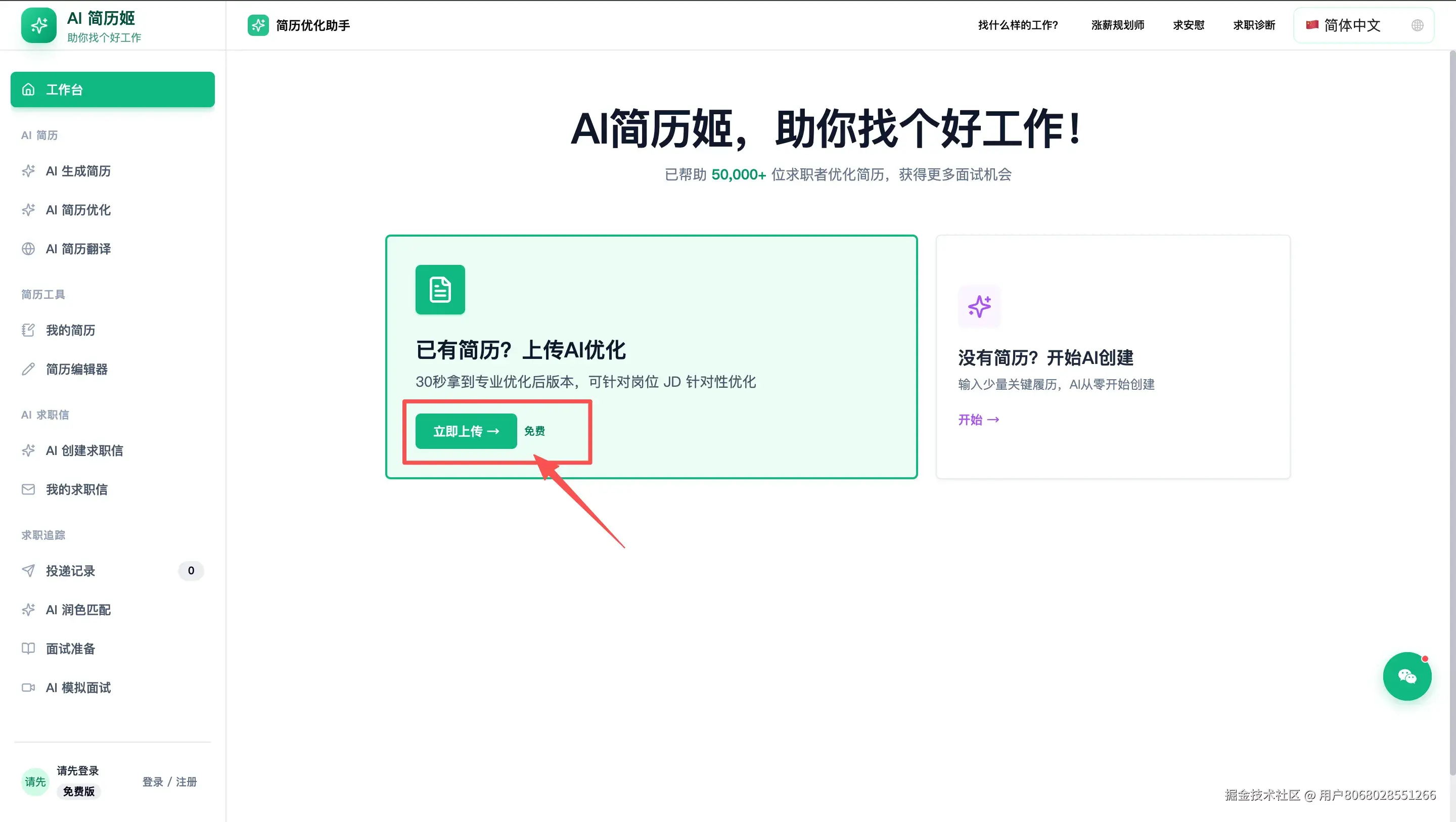The image size is (1456, 822).
Task: Open 找什么样的工作? in top navigation
Action: click(1018, 25)
